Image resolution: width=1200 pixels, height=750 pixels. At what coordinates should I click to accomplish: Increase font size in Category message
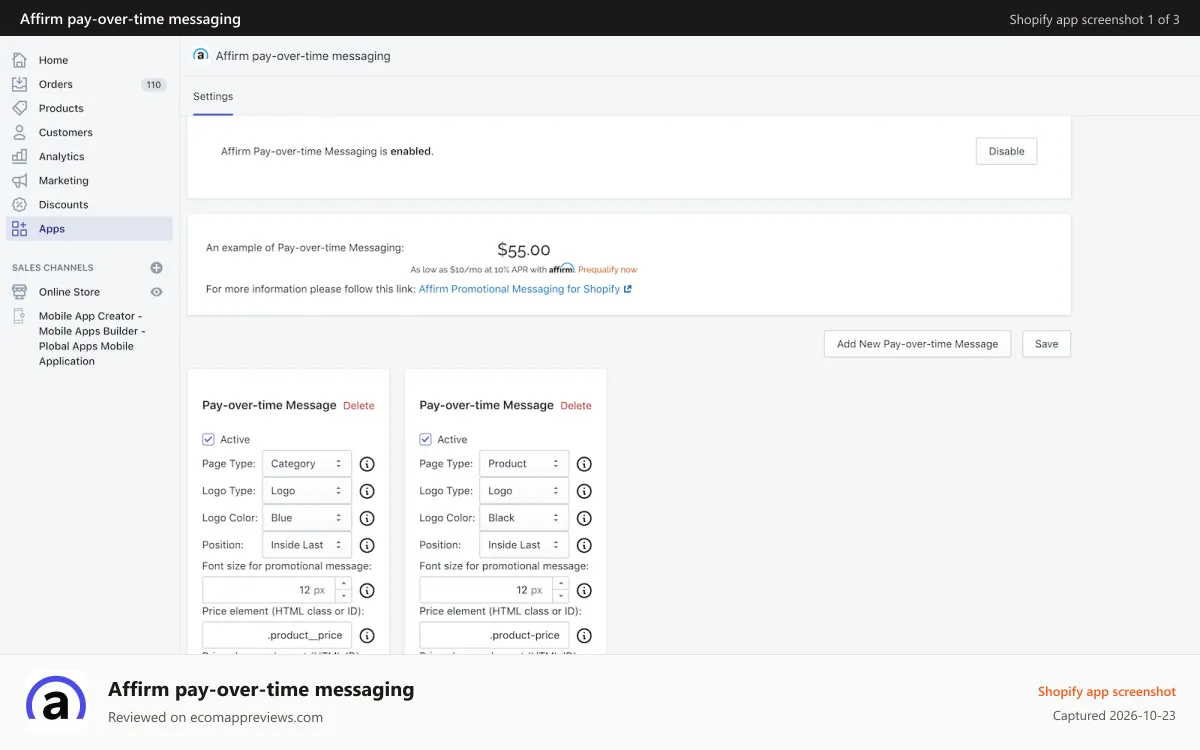tap(343, 583)
